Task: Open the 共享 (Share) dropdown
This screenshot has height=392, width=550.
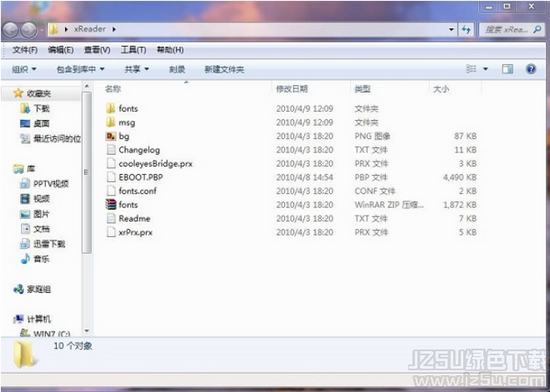Action: click(137, 69)
